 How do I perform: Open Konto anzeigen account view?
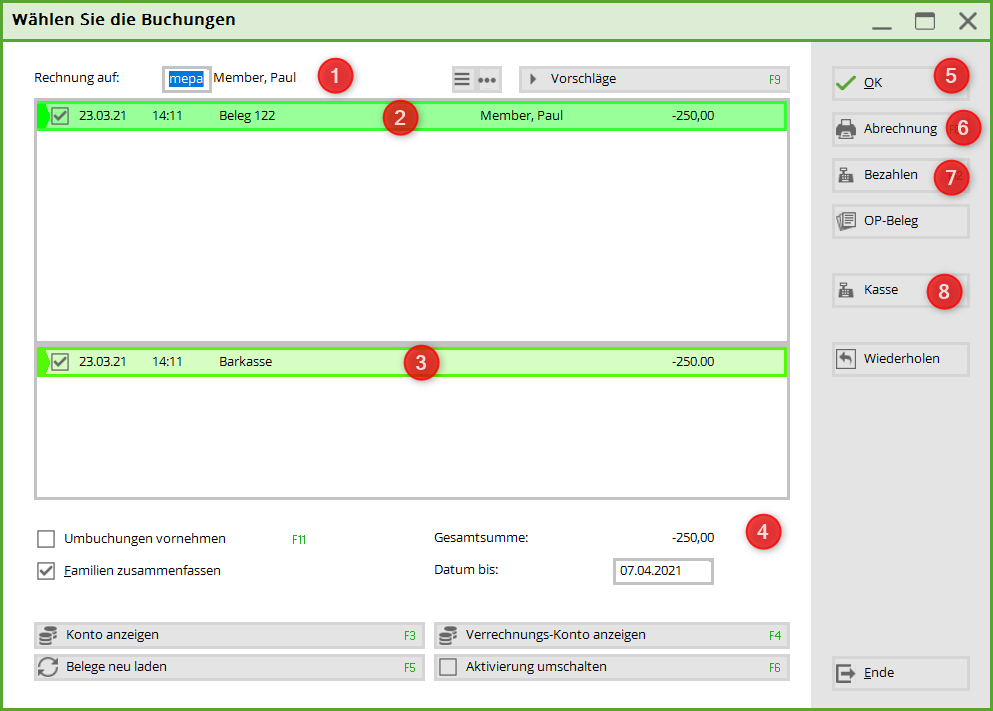(229, 635)
